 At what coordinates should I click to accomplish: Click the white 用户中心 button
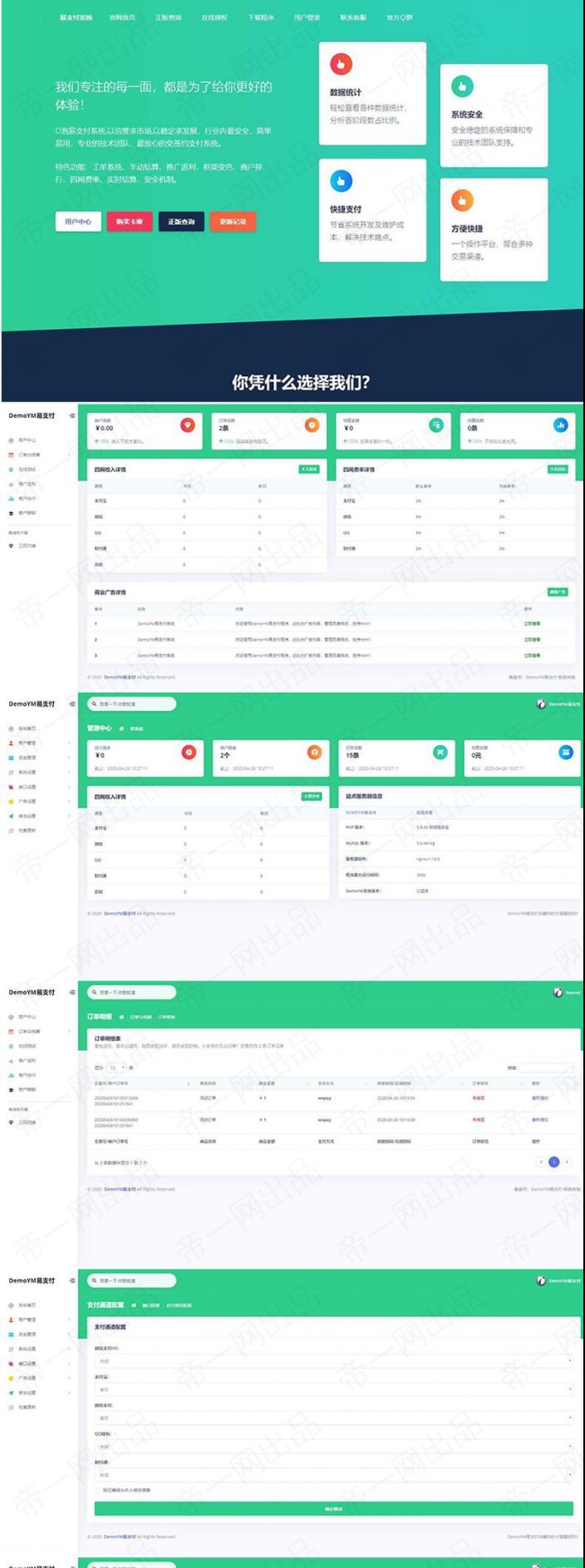click(78, 222)
